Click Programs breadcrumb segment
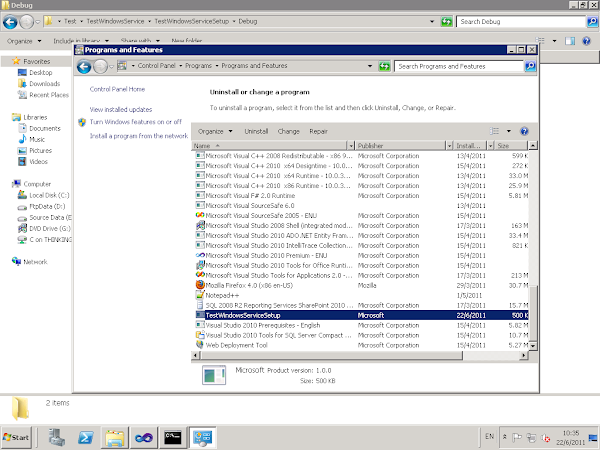 [198, 66]
